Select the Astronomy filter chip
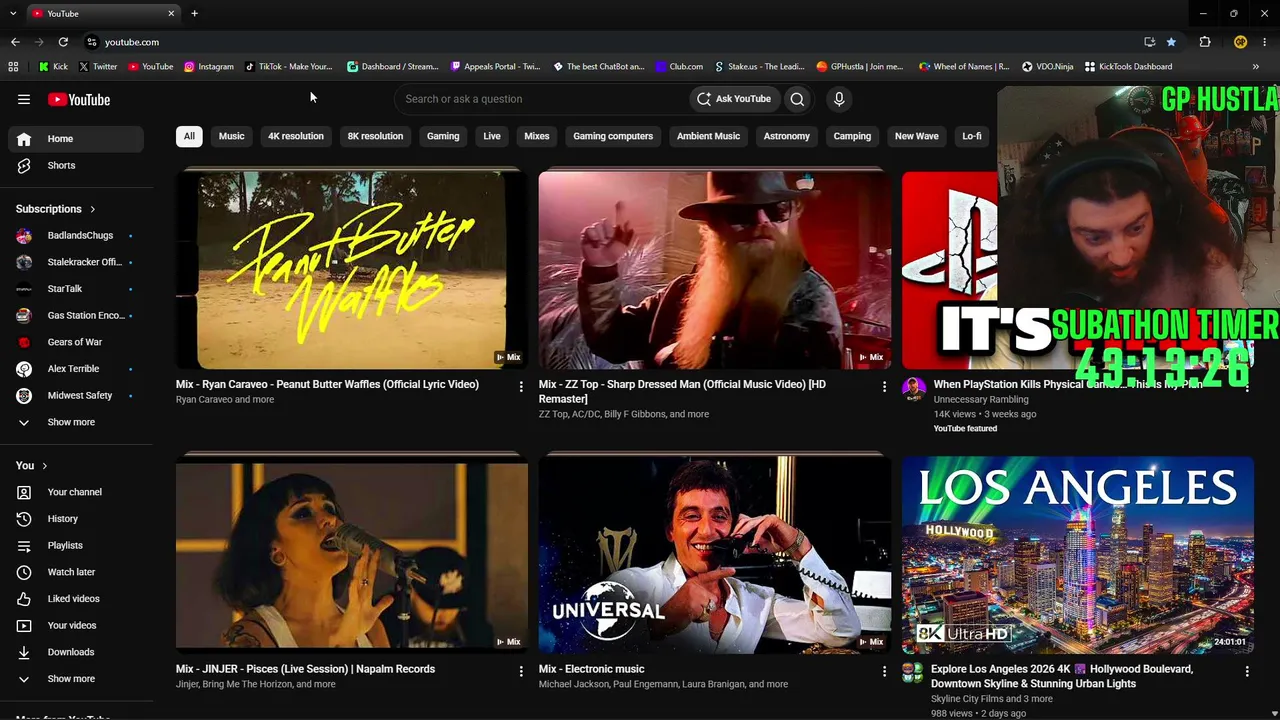This screenshot has width=1280, height=720. click(x=787, y=136)
